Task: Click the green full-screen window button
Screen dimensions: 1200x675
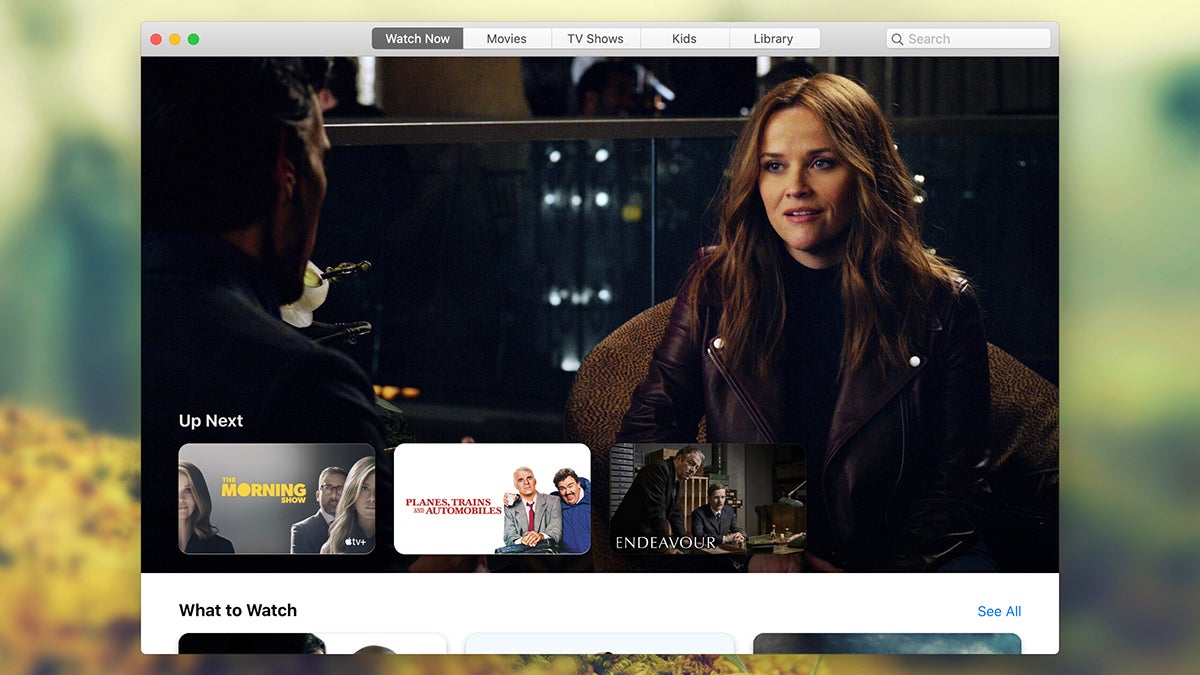Action: 192,38
